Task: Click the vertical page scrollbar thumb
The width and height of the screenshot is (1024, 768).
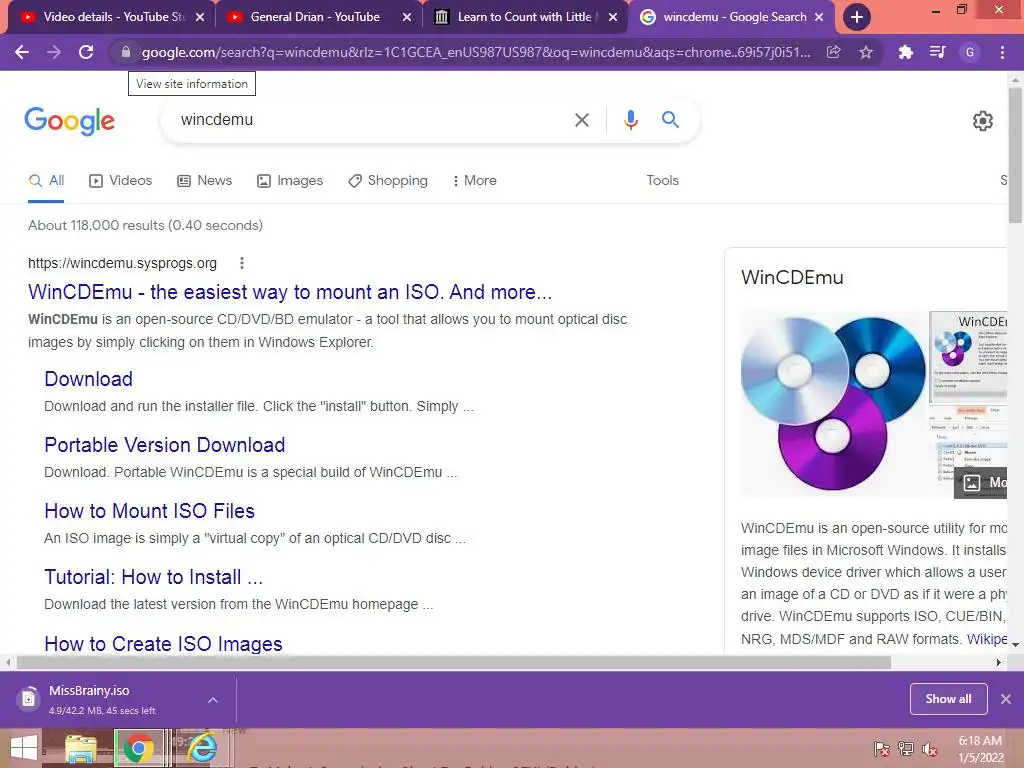Action: (x=1015, y=155)
